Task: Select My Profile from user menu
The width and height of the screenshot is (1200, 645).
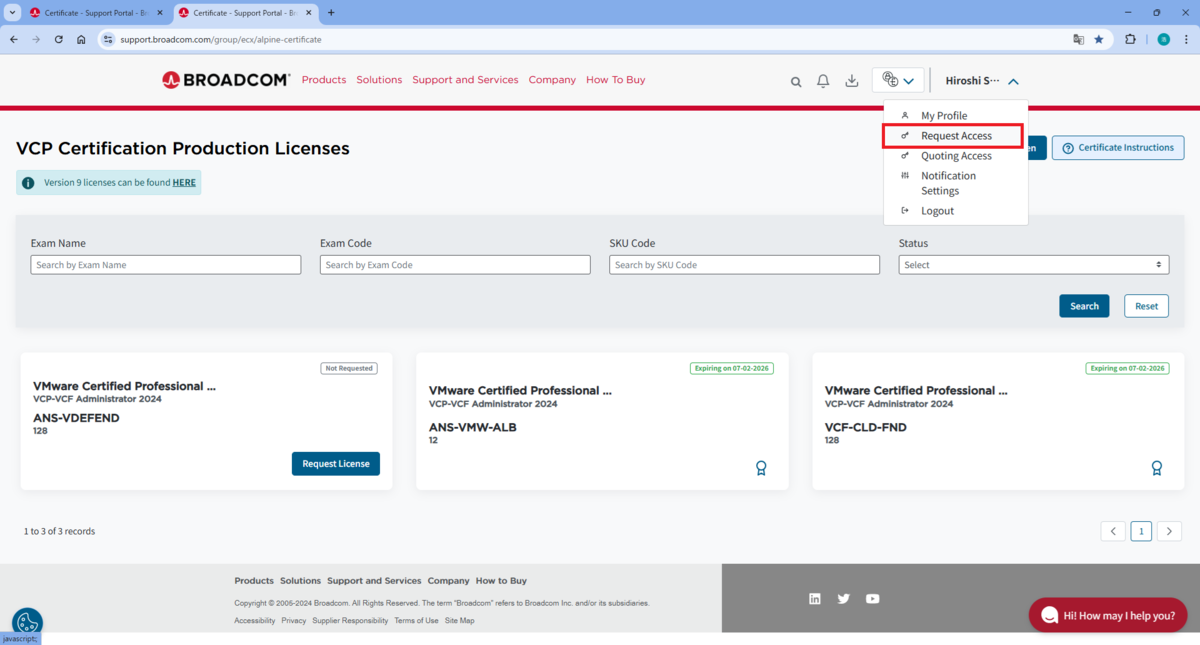Action: coord(944,116)
